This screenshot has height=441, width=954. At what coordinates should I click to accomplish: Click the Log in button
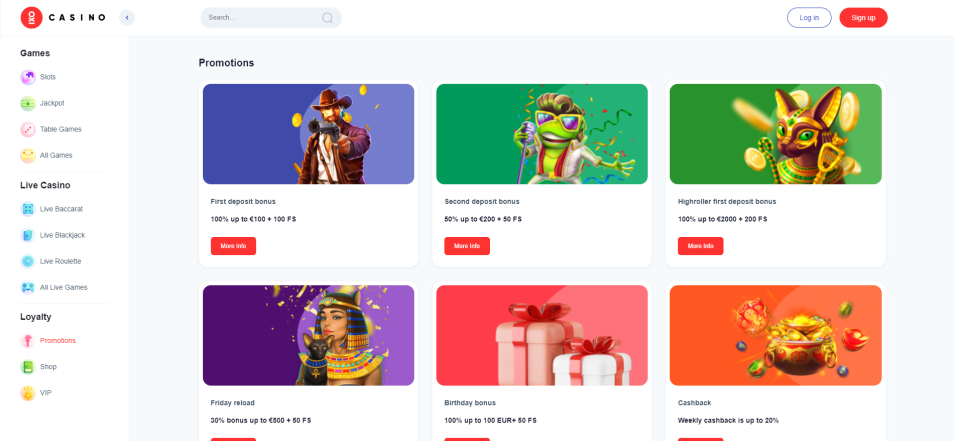pos(809,18)
